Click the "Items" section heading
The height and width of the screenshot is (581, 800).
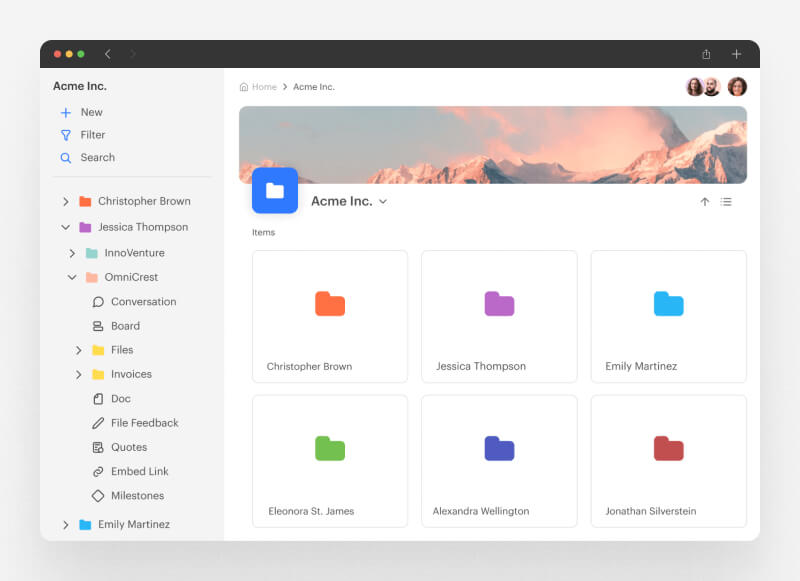(264, 233)
